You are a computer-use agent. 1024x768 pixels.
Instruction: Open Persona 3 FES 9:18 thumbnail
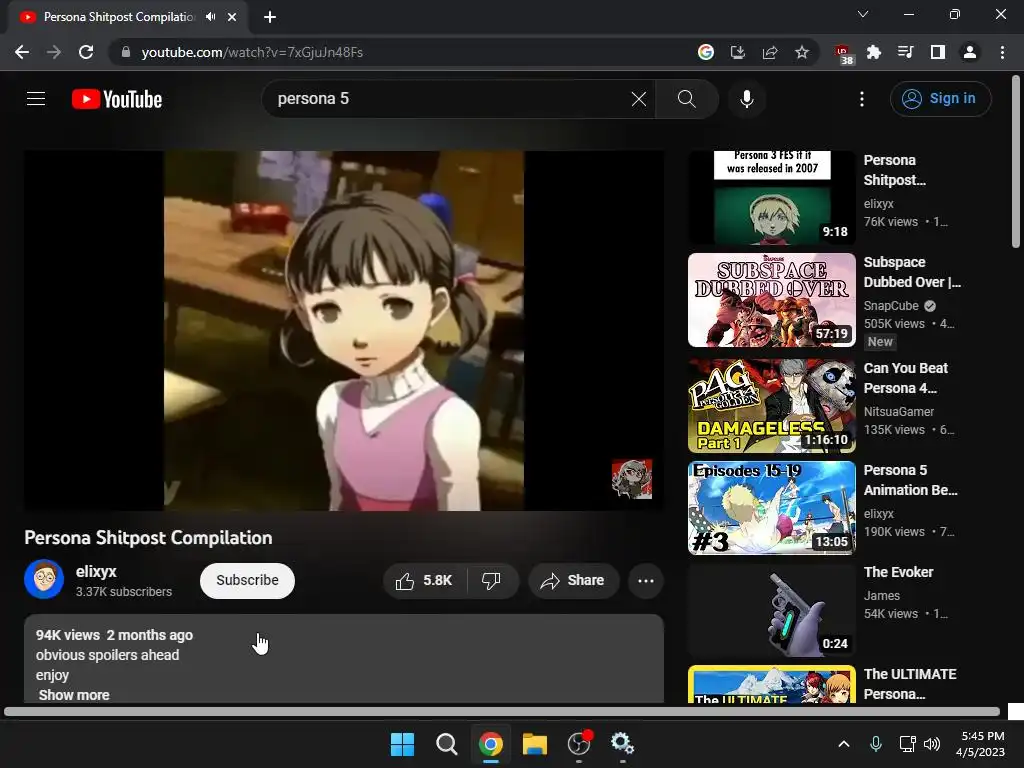[x=771, y=198]
